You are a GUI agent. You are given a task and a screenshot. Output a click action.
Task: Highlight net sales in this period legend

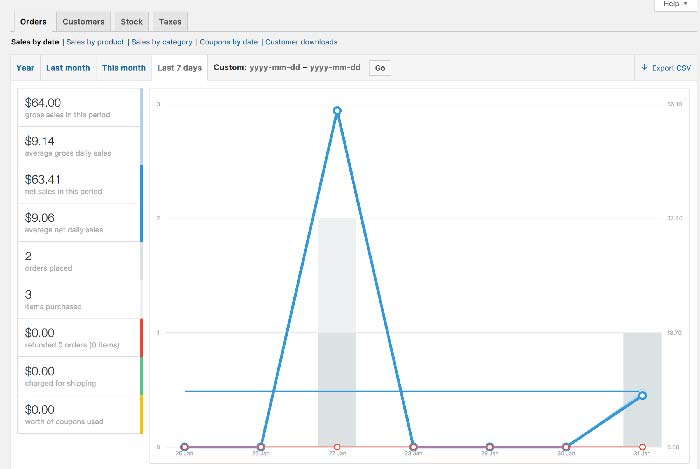[x=78, y=185]
